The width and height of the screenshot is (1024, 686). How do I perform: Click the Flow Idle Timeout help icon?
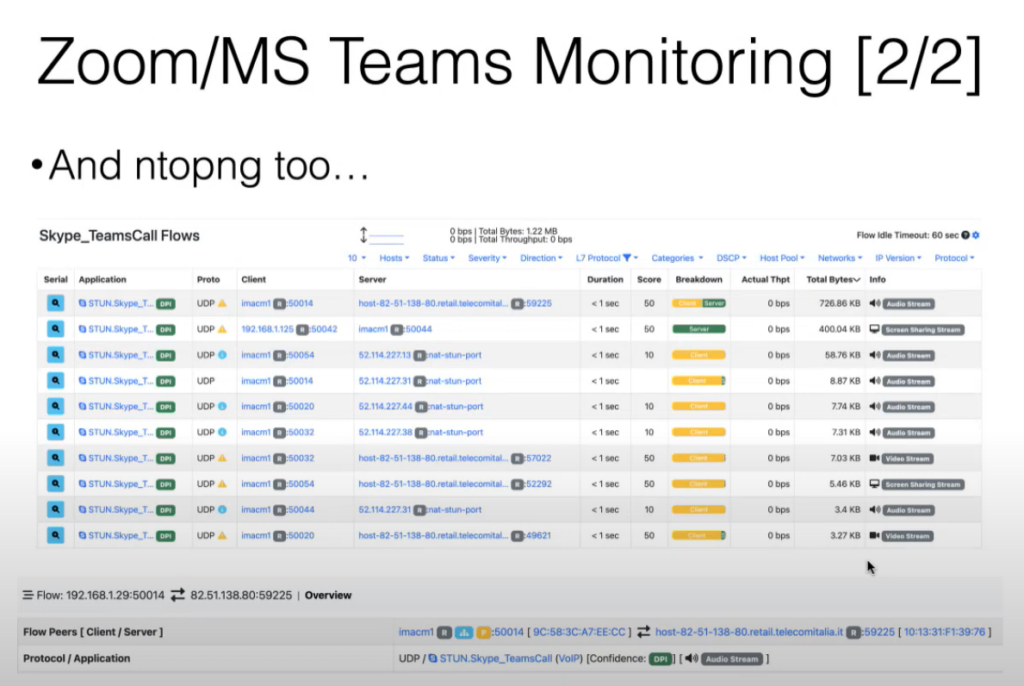pyautogui.click(x=965, y=235)
